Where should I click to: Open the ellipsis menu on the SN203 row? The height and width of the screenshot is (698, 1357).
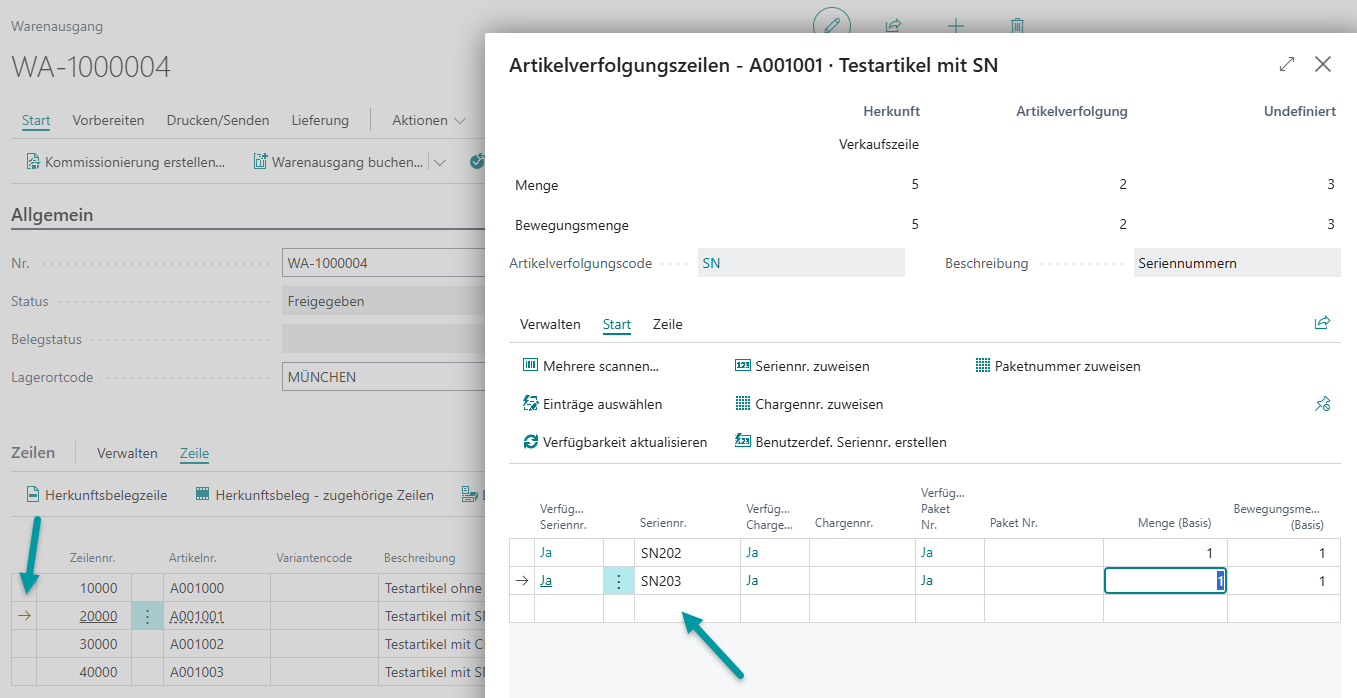point(619,580)
